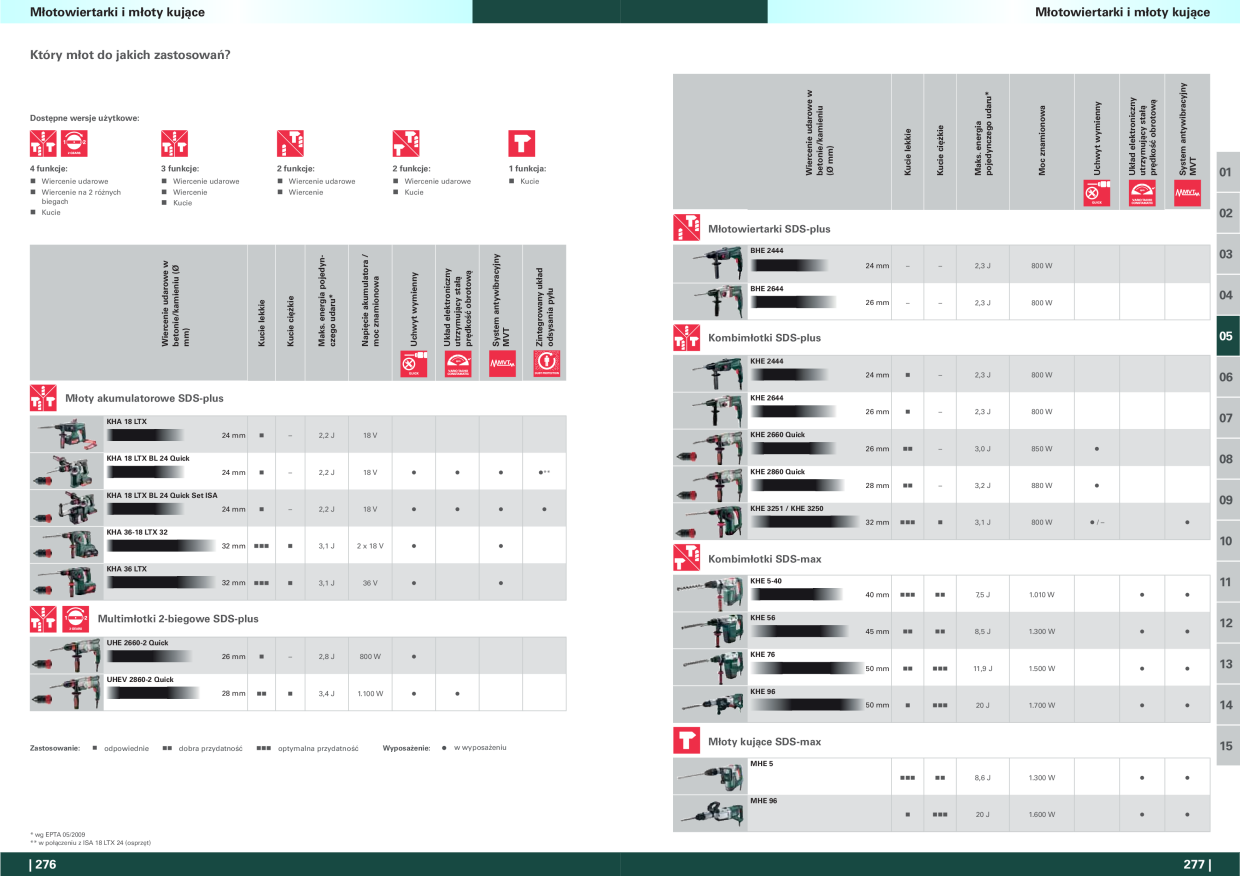
Task: Click the KHE 5-40 product image
Action: pyautogui.click(x=708, y=594)
